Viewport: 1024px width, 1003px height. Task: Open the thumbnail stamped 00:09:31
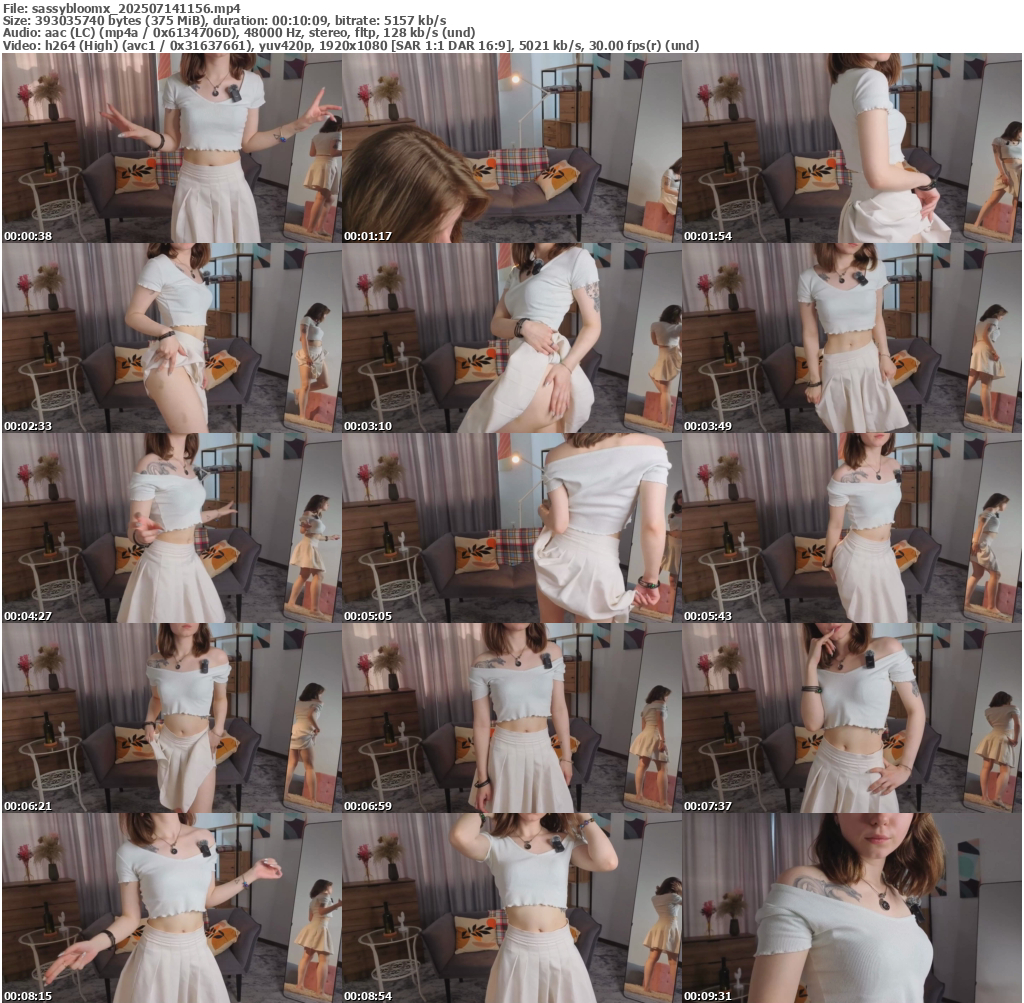point(852,908)
